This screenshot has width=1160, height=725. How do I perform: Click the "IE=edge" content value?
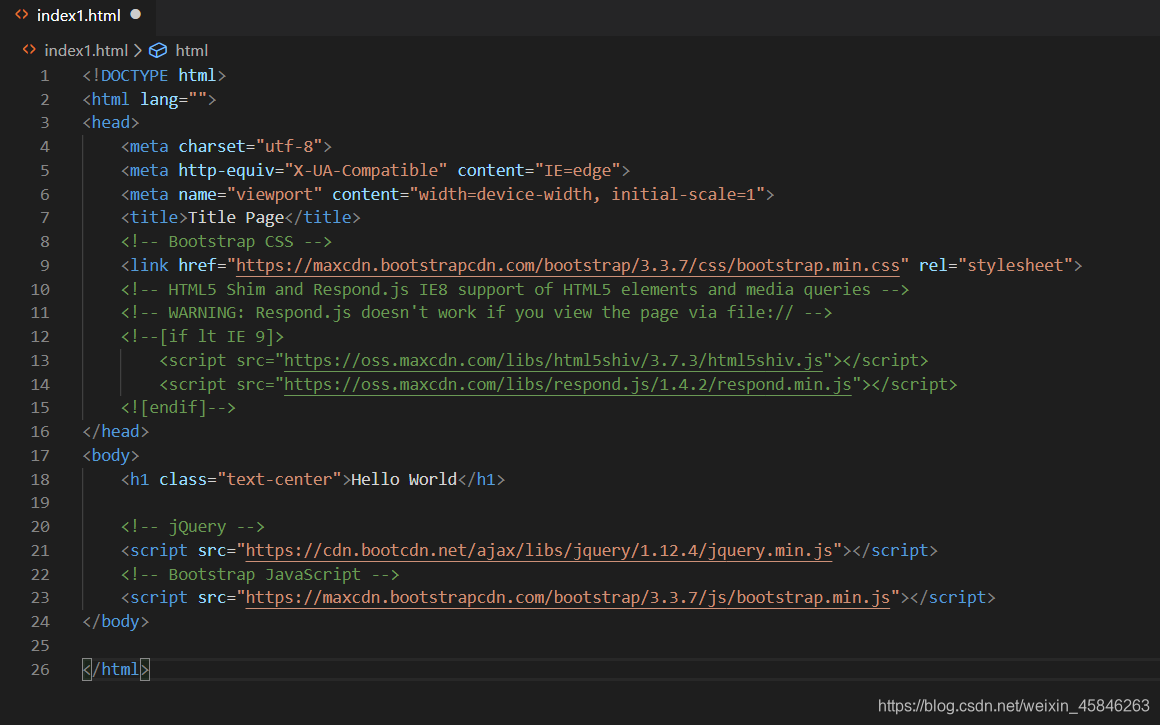point(578,170)
